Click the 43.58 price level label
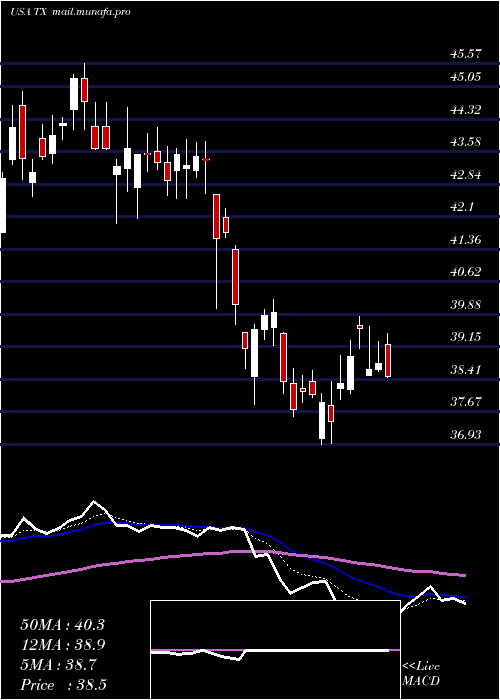Viewport: 500px width, 700px height. point(466,142)
